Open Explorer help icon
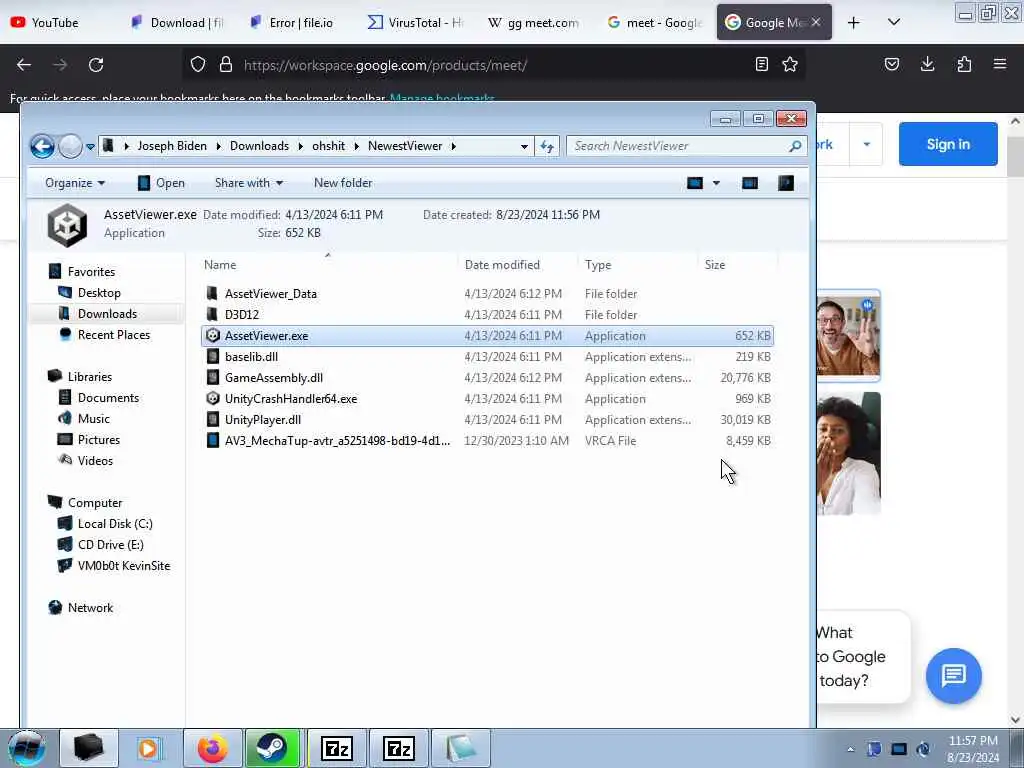 786,183
